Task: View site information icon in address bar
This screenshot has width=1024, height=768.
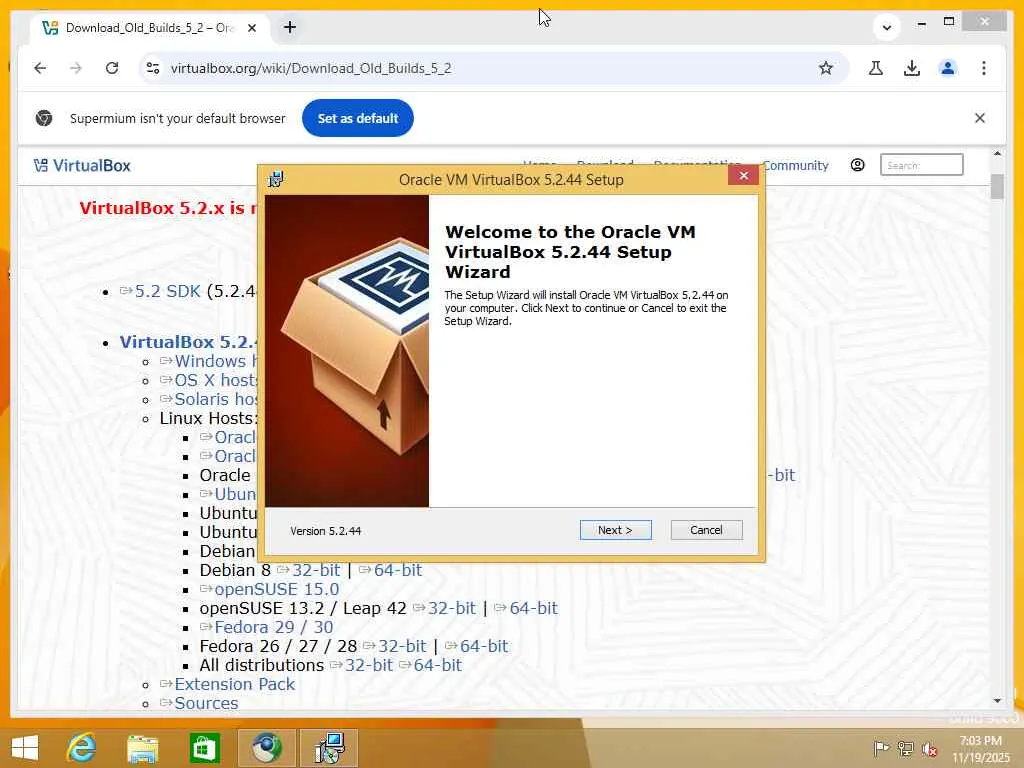Action: [153, 68]
